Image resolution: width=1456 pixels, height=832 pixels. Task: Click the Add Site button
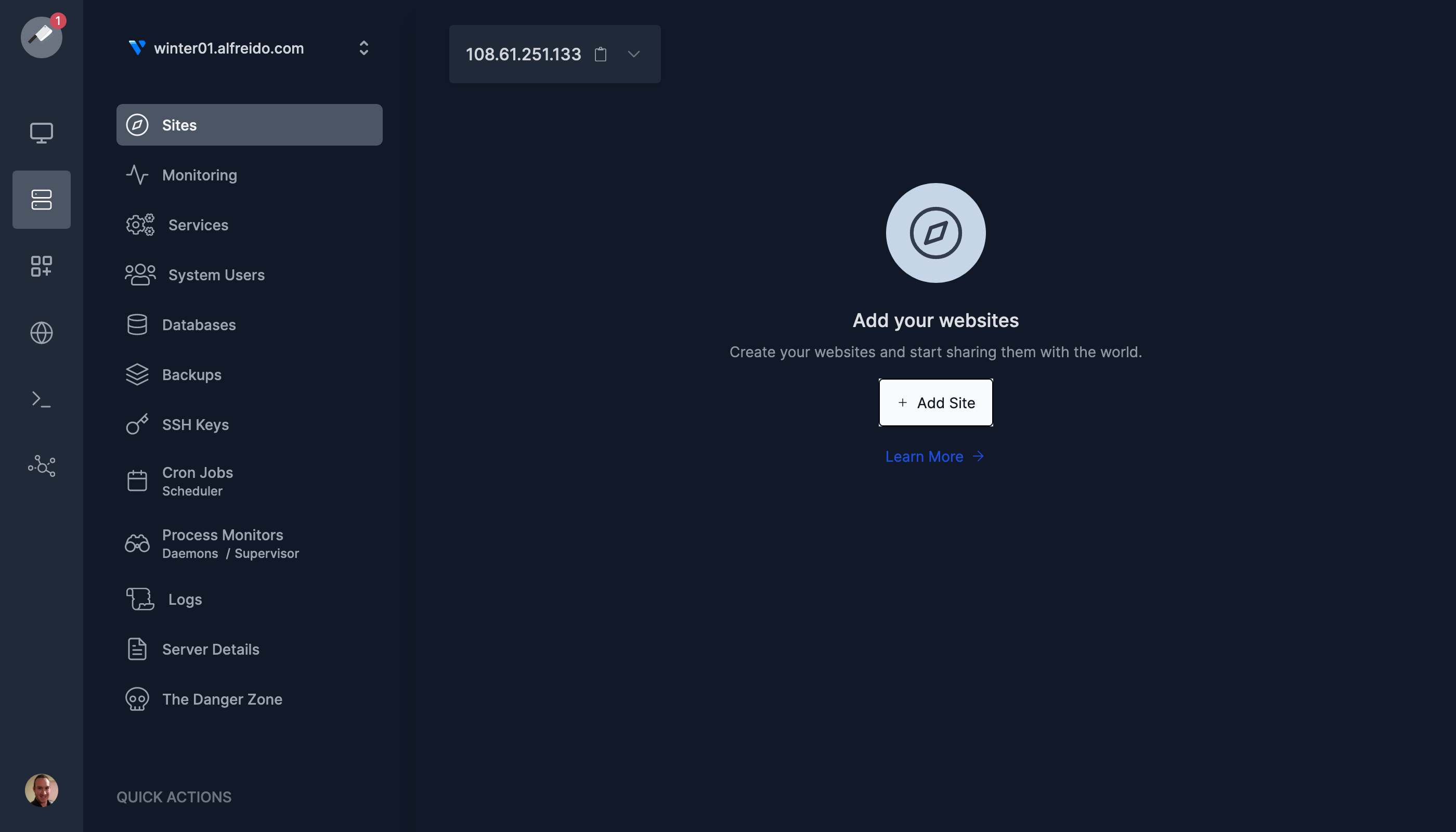[x=935, y=402]
